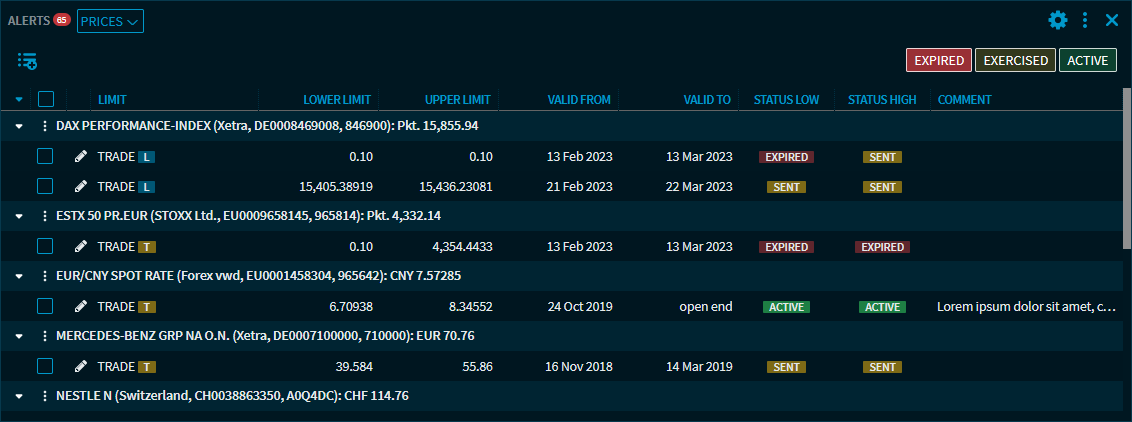
Task: Filter alerts by Expired status
Action: click(938, 61)
